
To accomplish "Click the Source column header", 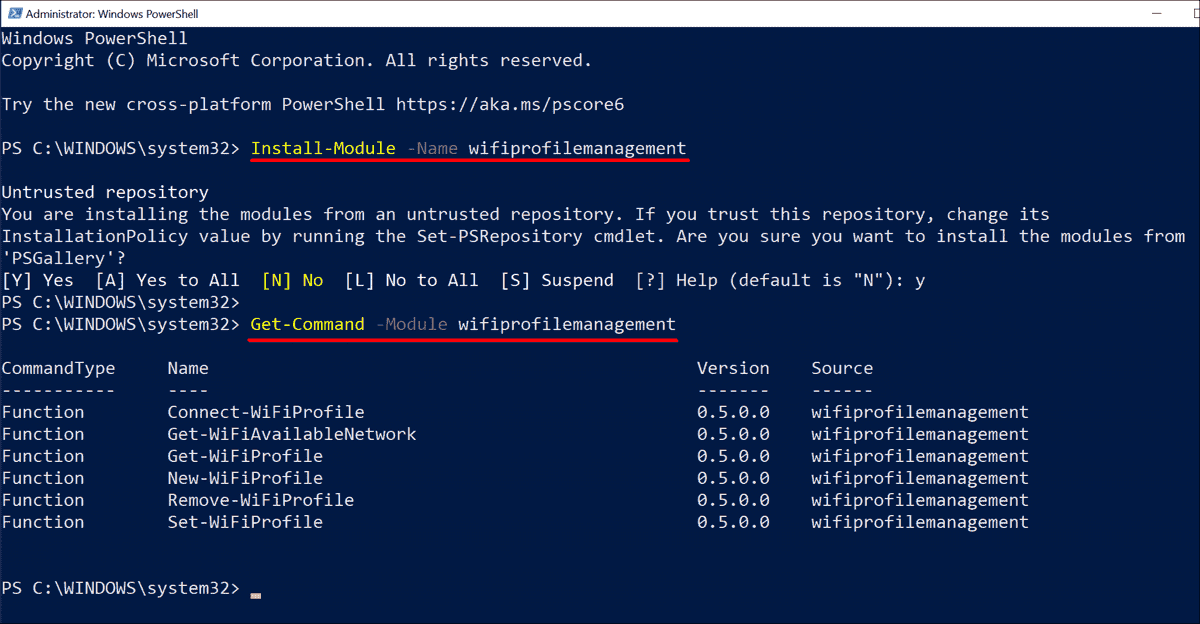I will [841, 367].
